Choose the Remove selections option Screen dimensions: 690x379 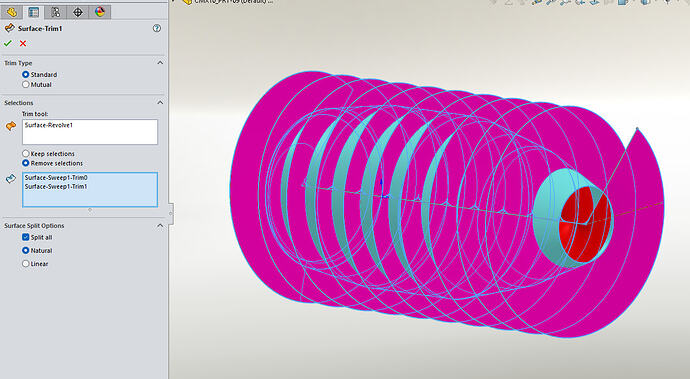point(26,163)
